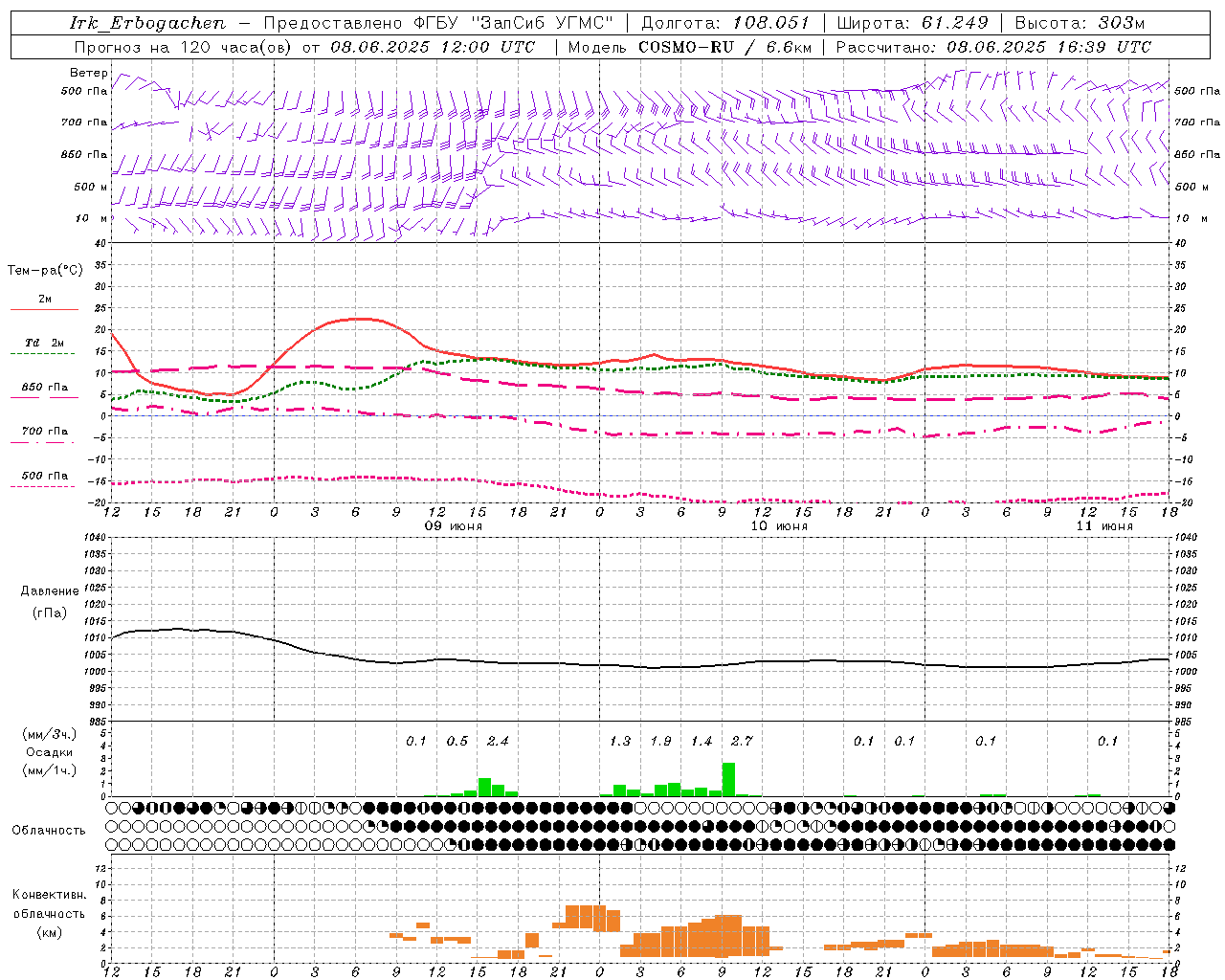
Task: Click the 1.3 precipitation total
Action: pos(620,741)
